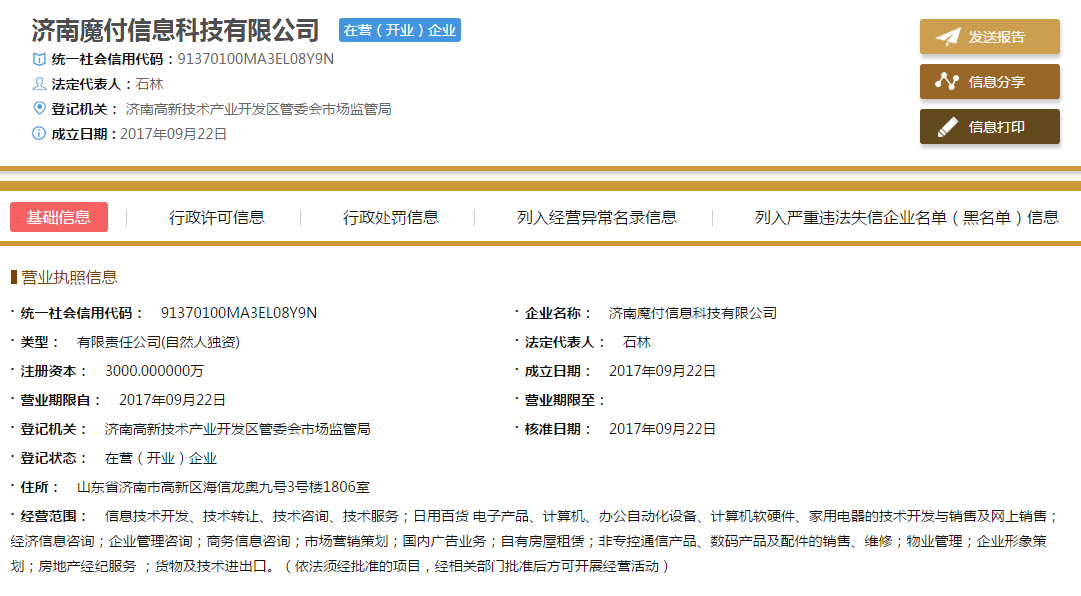Click the info icon beside 成立日期
Viewport: 1081px width, 596px height.
pos(39,133)
